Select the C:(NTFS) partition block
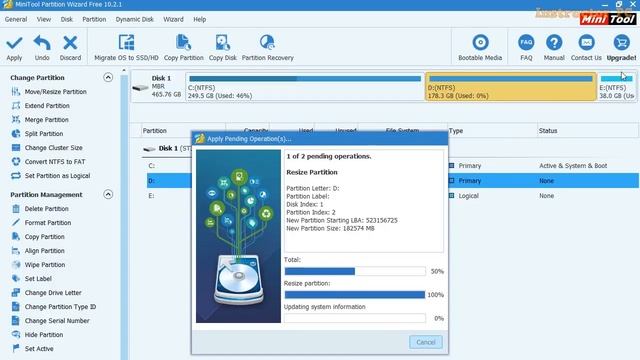This screenshot has width=640, height=360. pyautogui.click(x=304, y=87)
